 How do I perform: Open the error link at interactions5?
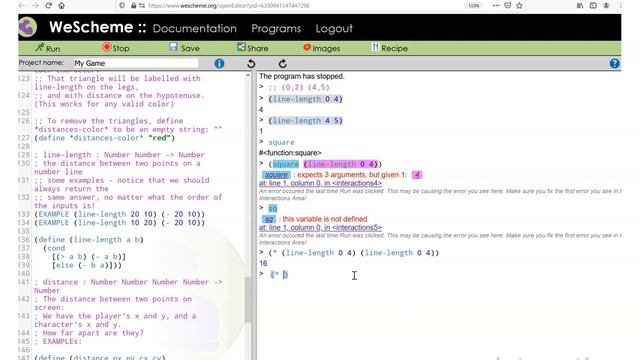[x=320, y=228]
